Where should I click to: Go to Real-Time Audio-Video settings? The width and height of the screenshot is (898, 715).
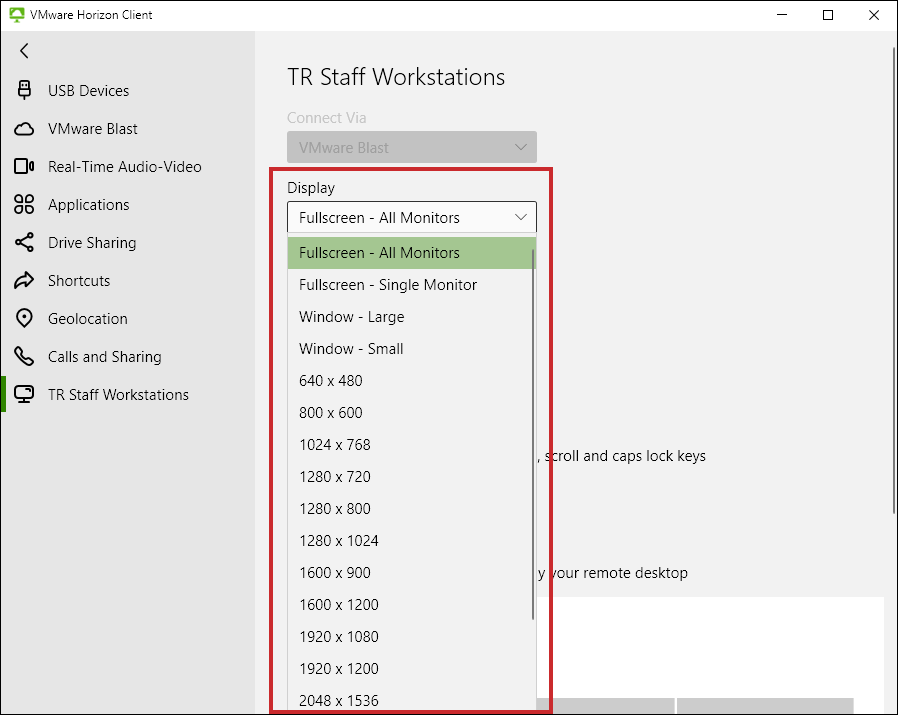(128, 167)
